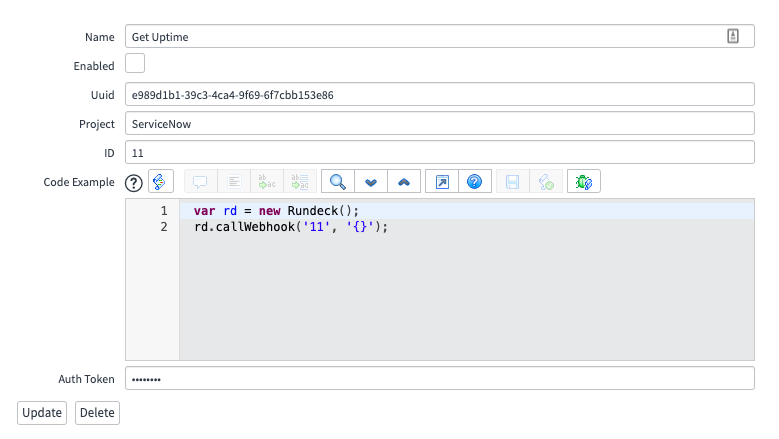Image resolution: width=779 pixels, height=439 pixels.
Task: Click the Delete button
Action: tap(97, 413)
